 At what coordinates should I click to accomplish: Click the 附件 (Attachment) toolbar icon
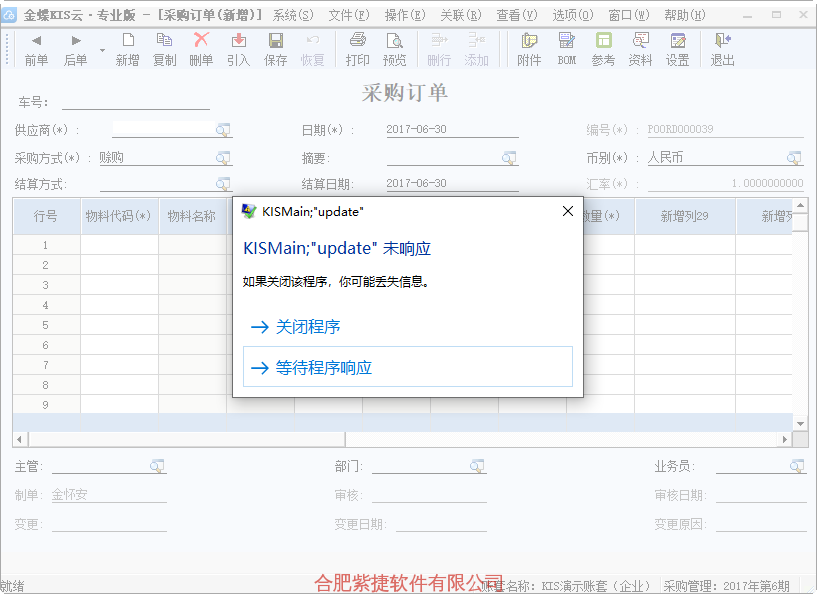pos(529,48)
